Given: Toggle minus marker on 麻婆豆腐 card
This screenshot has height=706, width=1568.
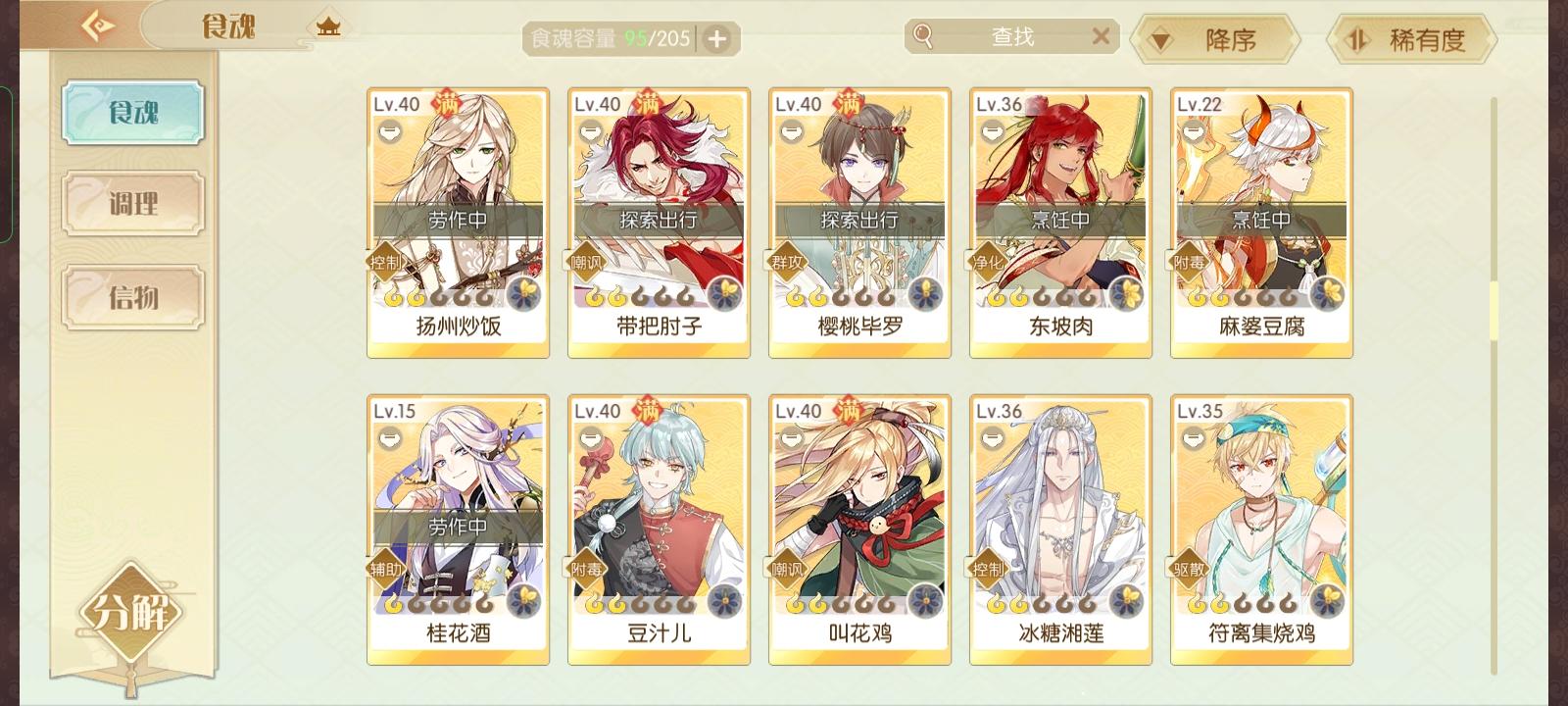Looking at the screenshot, I should (1194, 130).
